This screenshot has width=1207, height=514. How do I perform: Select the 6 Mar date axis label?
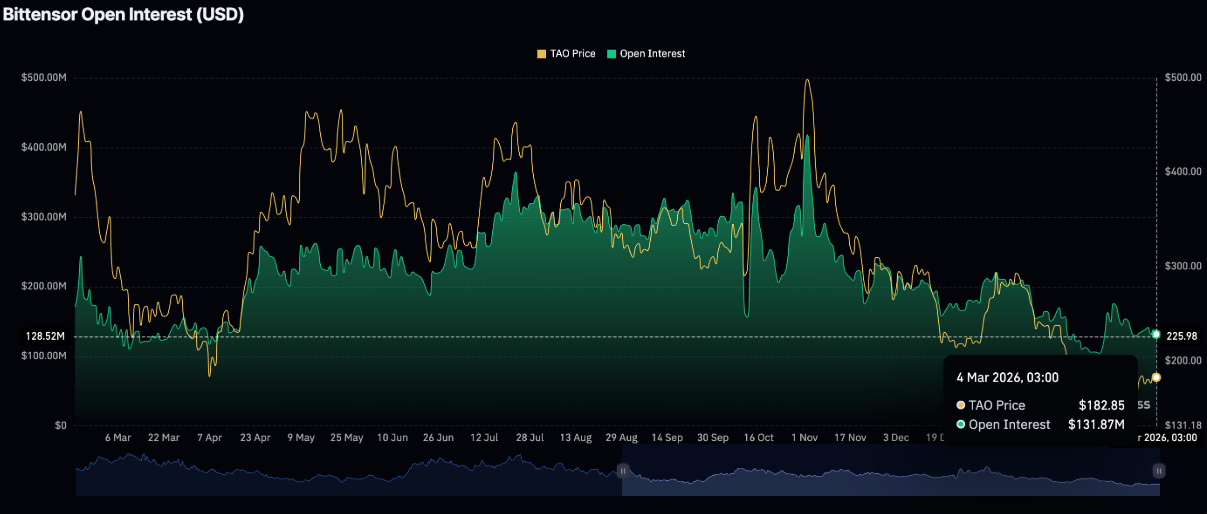(117, 438)
